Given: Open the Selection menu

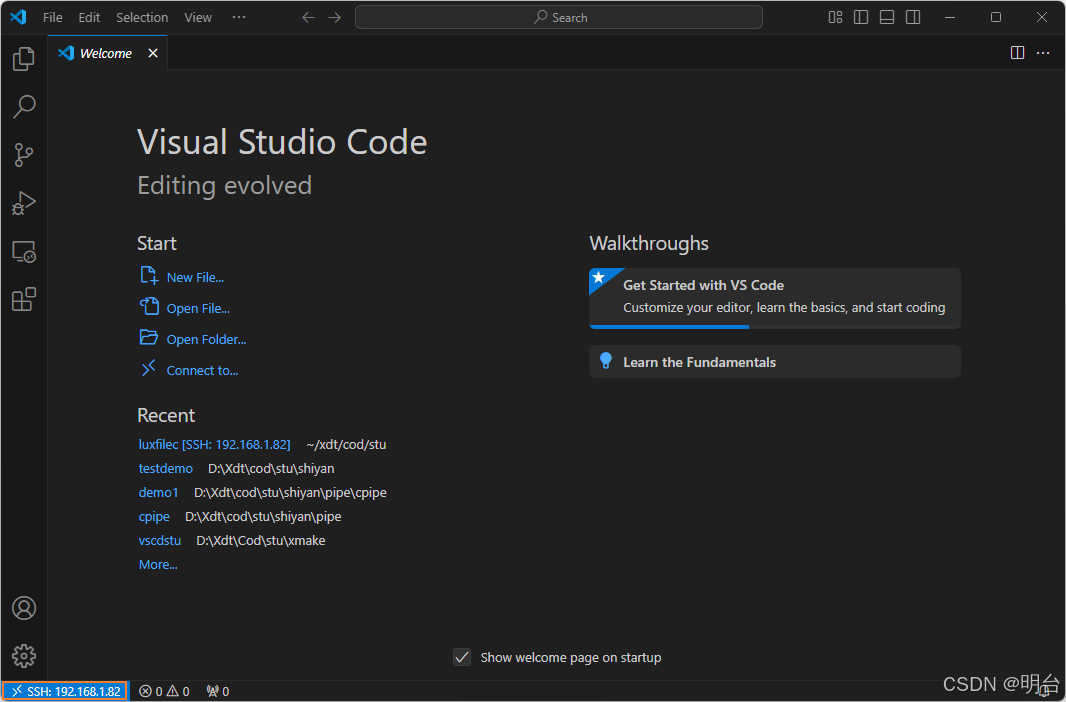Looking at the screenshot, I should 142,18.
